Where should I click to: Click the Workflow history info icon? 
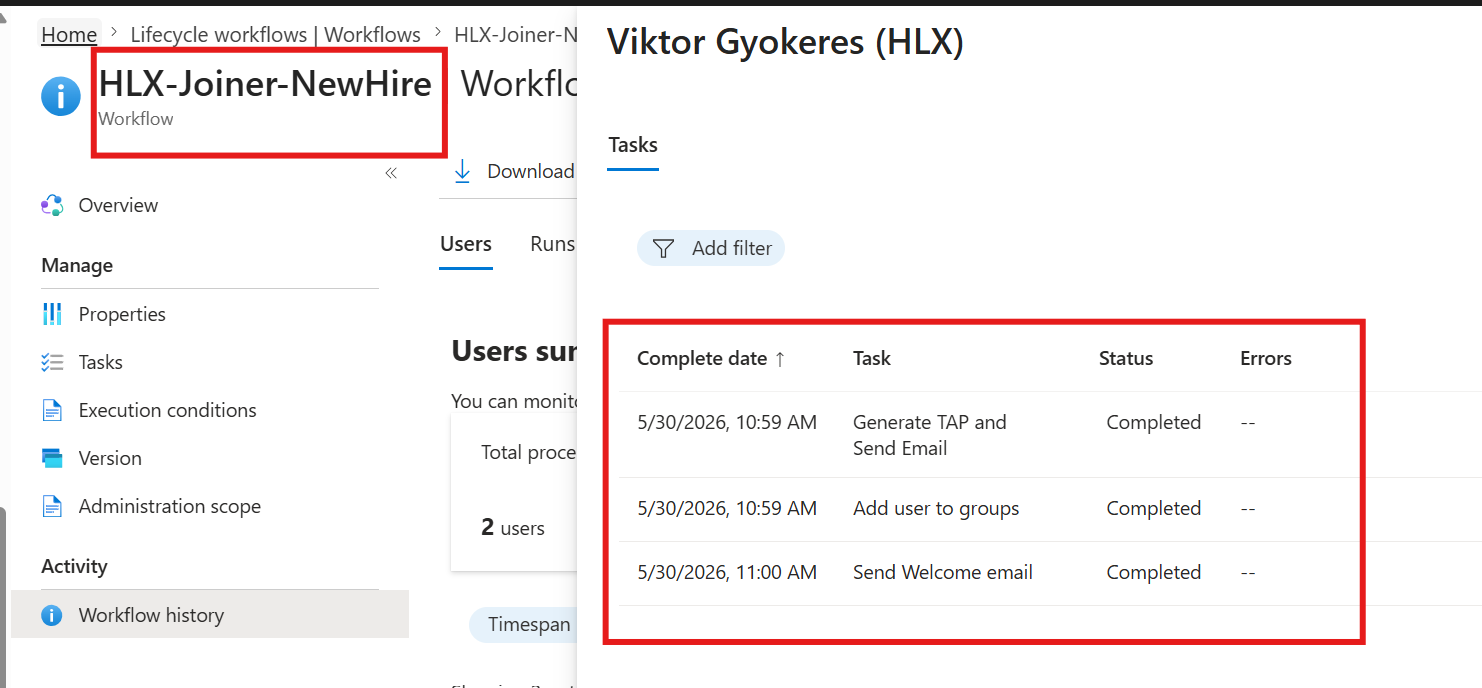[x=52, y=615]
